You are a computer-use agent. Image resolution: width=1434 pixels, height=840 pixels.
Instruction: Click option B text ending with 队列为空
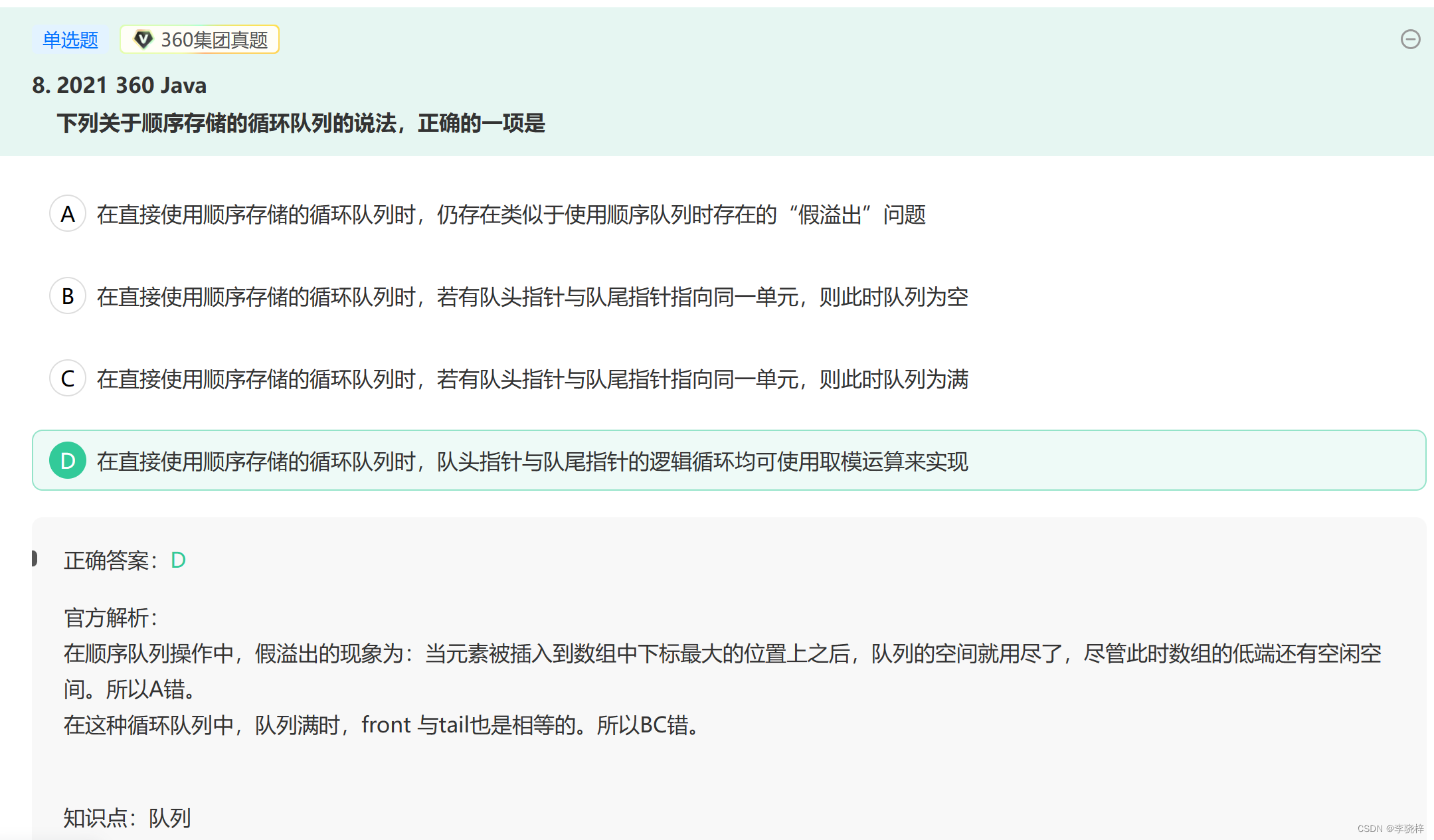pyautogui.click(x=531, y=297)
